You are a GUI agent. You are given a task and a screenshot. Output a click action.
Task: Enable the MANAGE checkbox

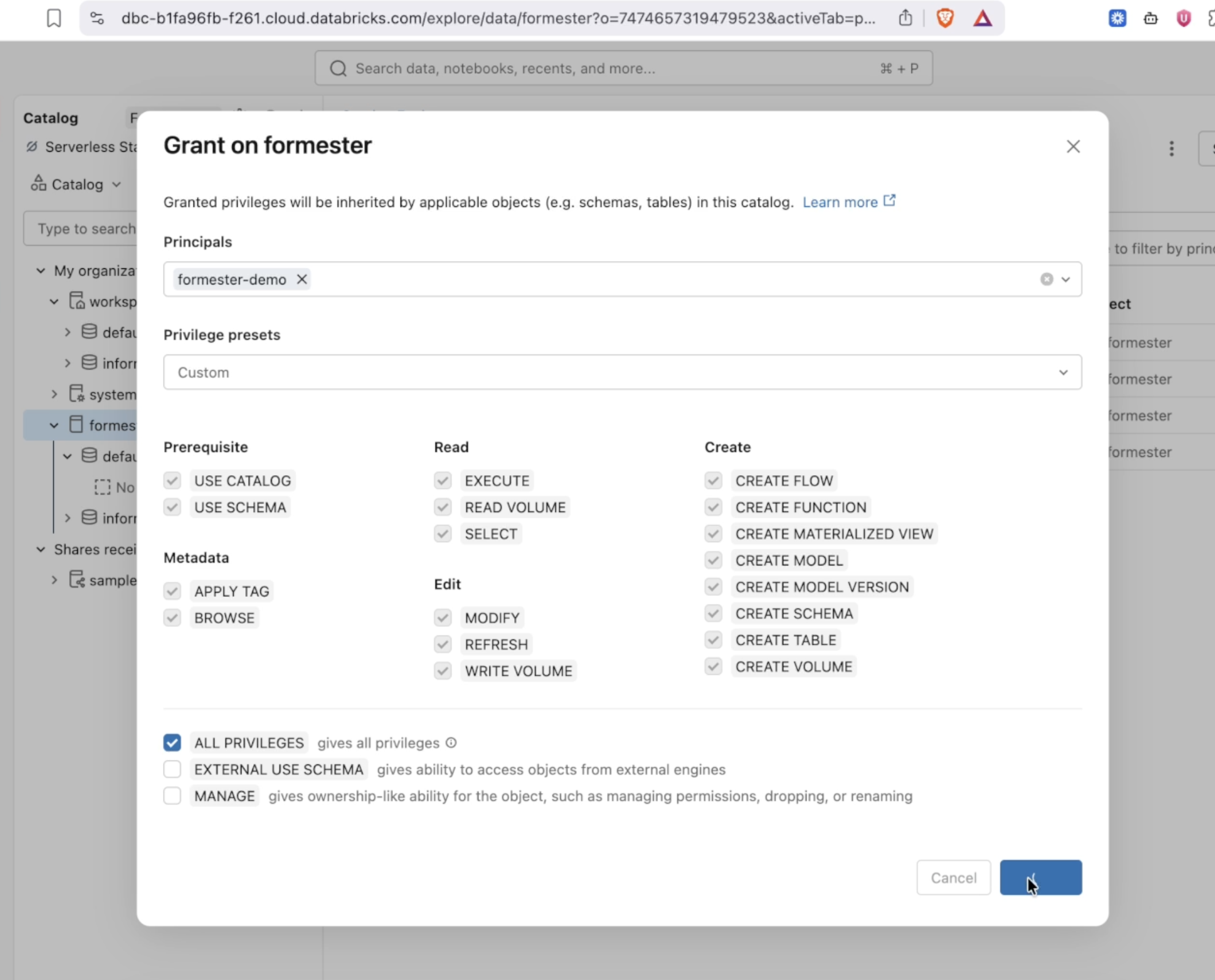tap(172, 796)
